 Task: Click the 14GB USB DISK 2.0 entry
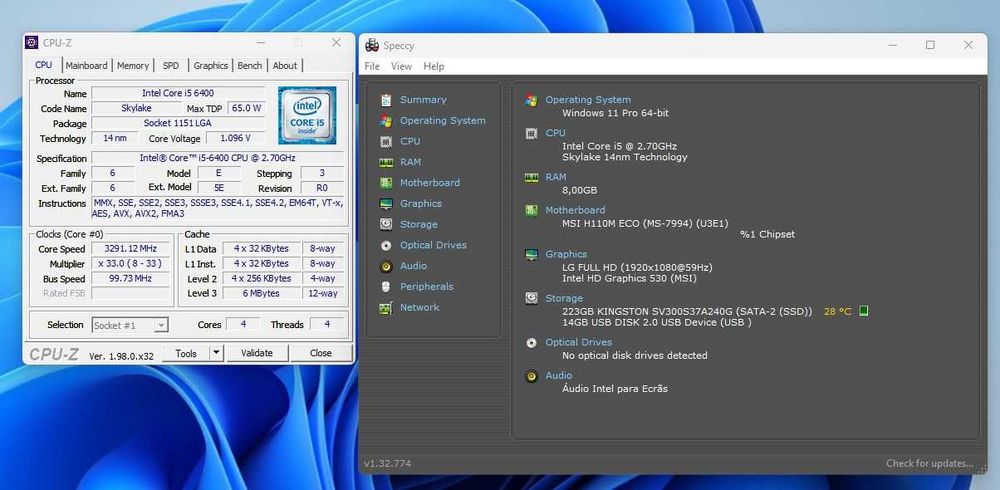click(x=656, y=323)
